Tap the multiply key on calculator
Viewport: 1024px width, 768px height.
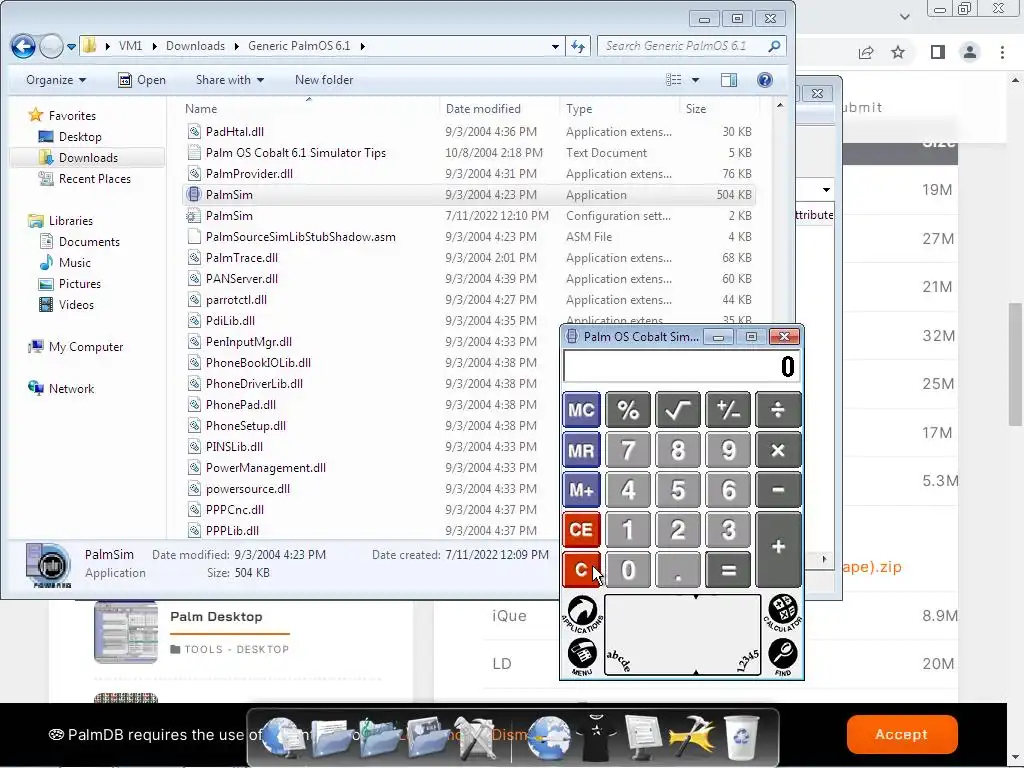(778, 451)
